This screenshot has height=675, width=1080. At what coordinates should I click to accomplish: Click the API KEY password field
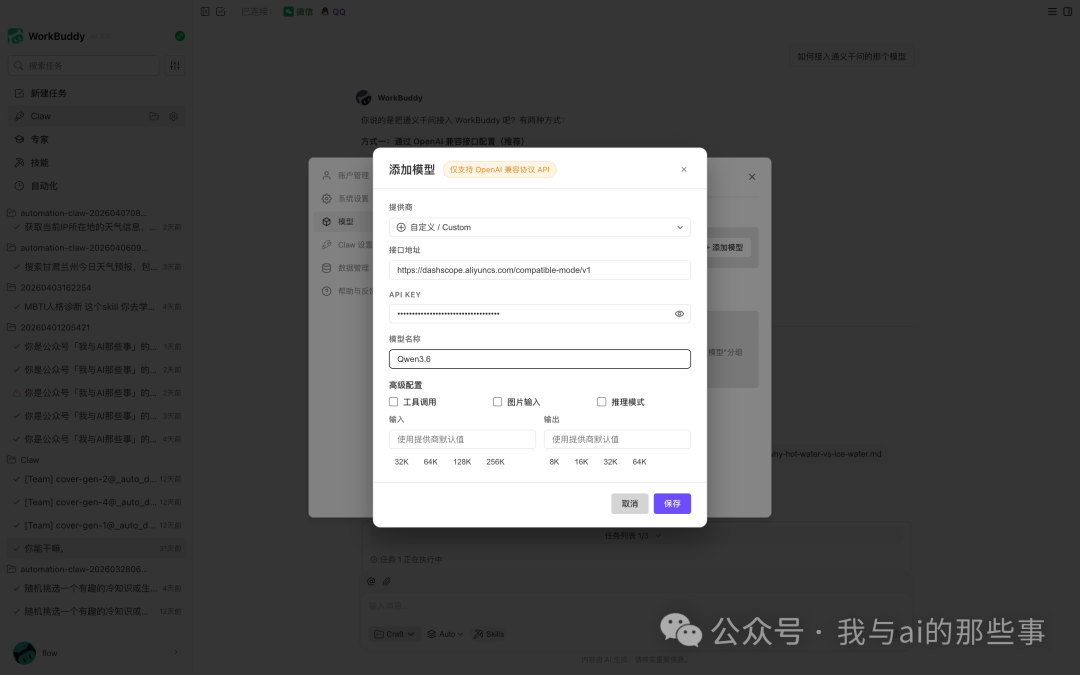pyautogui.click(x=539, y=314)
